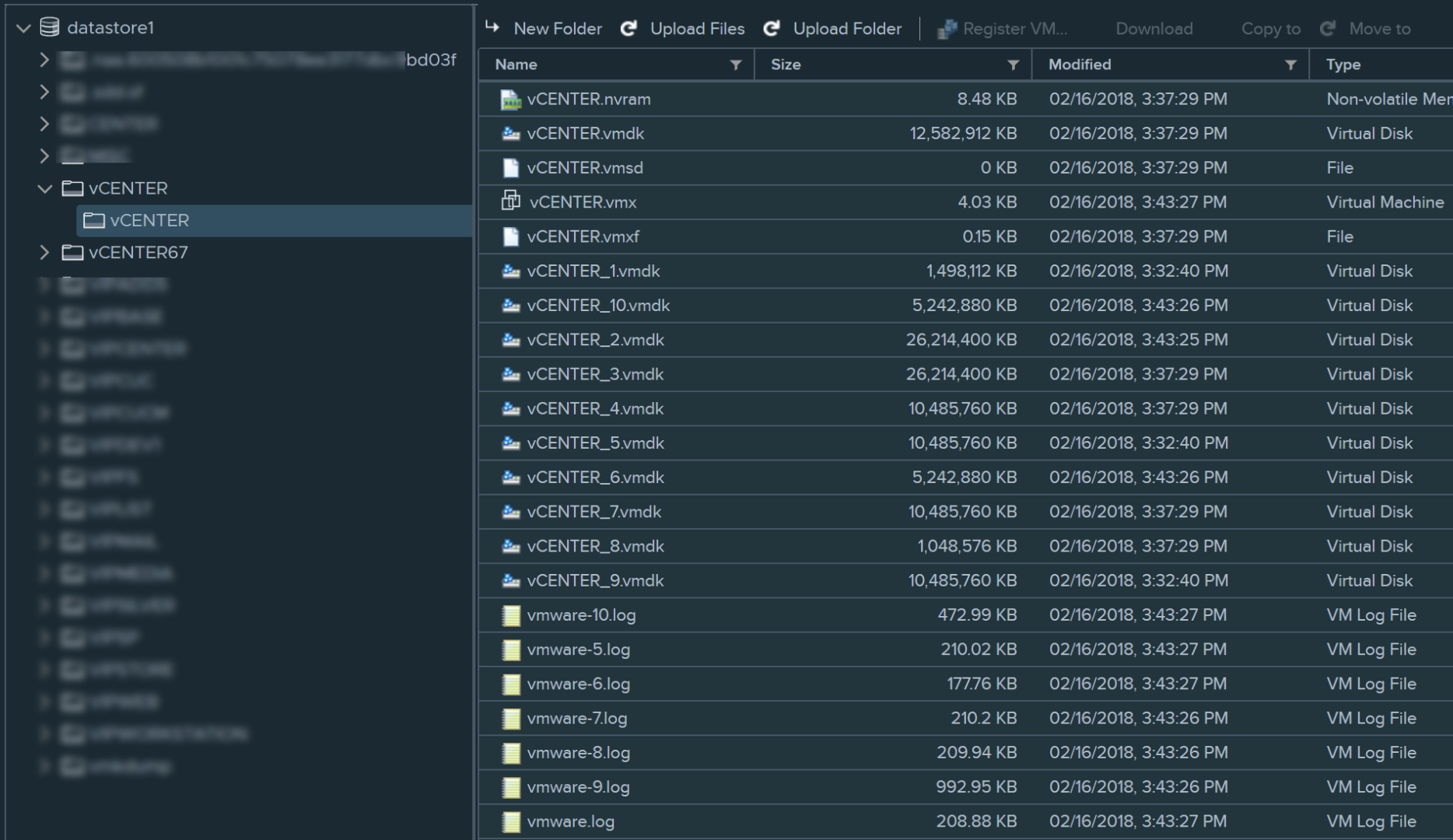Select the vCENTER67 folder label
1453x840 pixels.
coord(138,253)
